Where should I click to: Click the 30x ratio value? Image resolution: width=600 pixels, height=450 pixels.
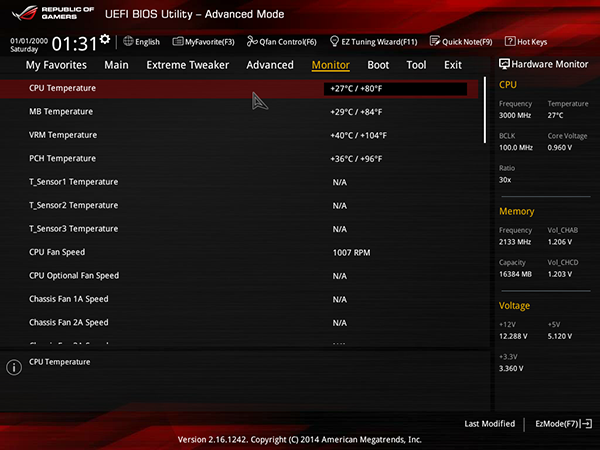(x=505, y=180)
